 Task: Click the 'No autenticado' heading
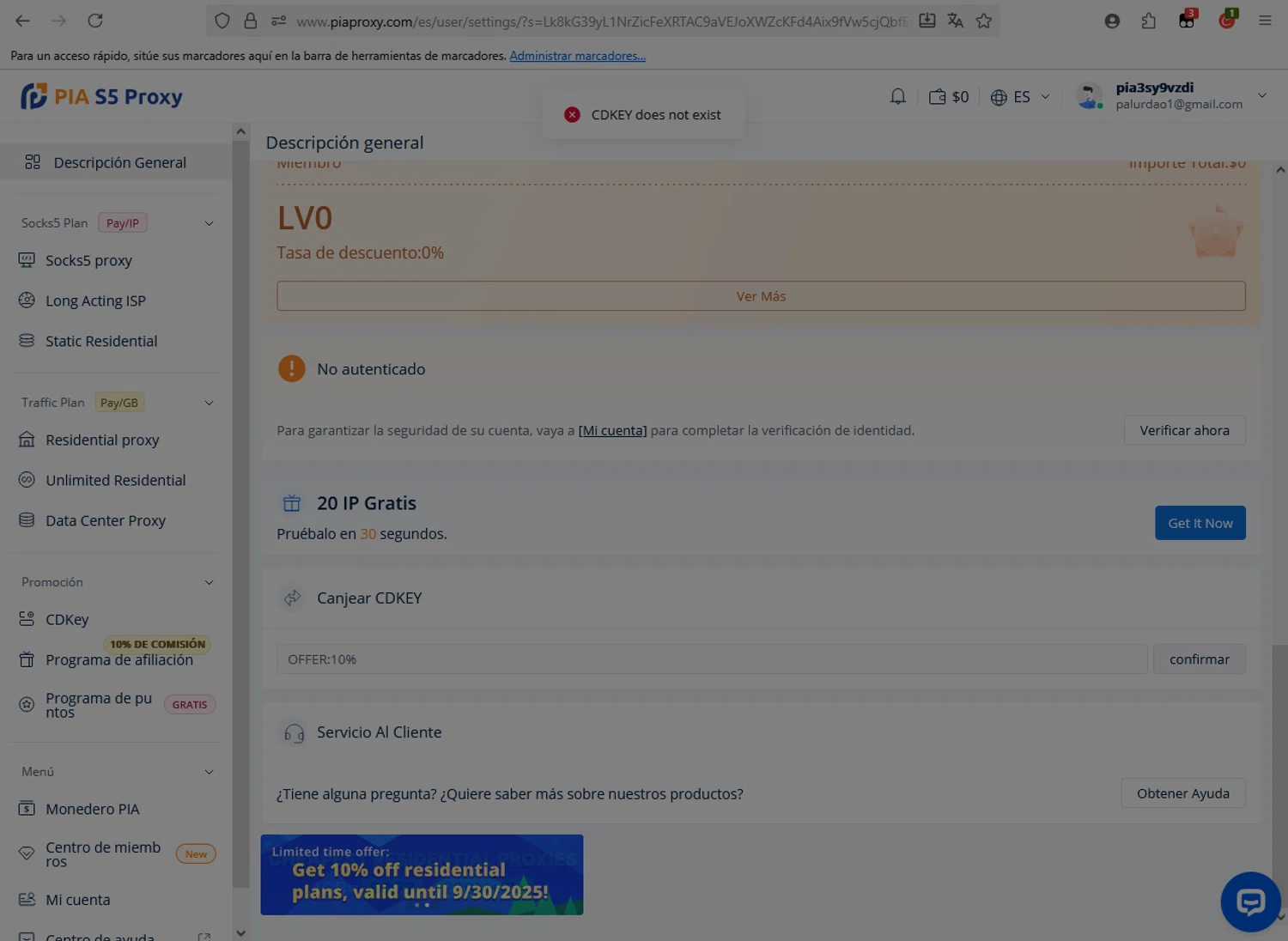point(371,369)
